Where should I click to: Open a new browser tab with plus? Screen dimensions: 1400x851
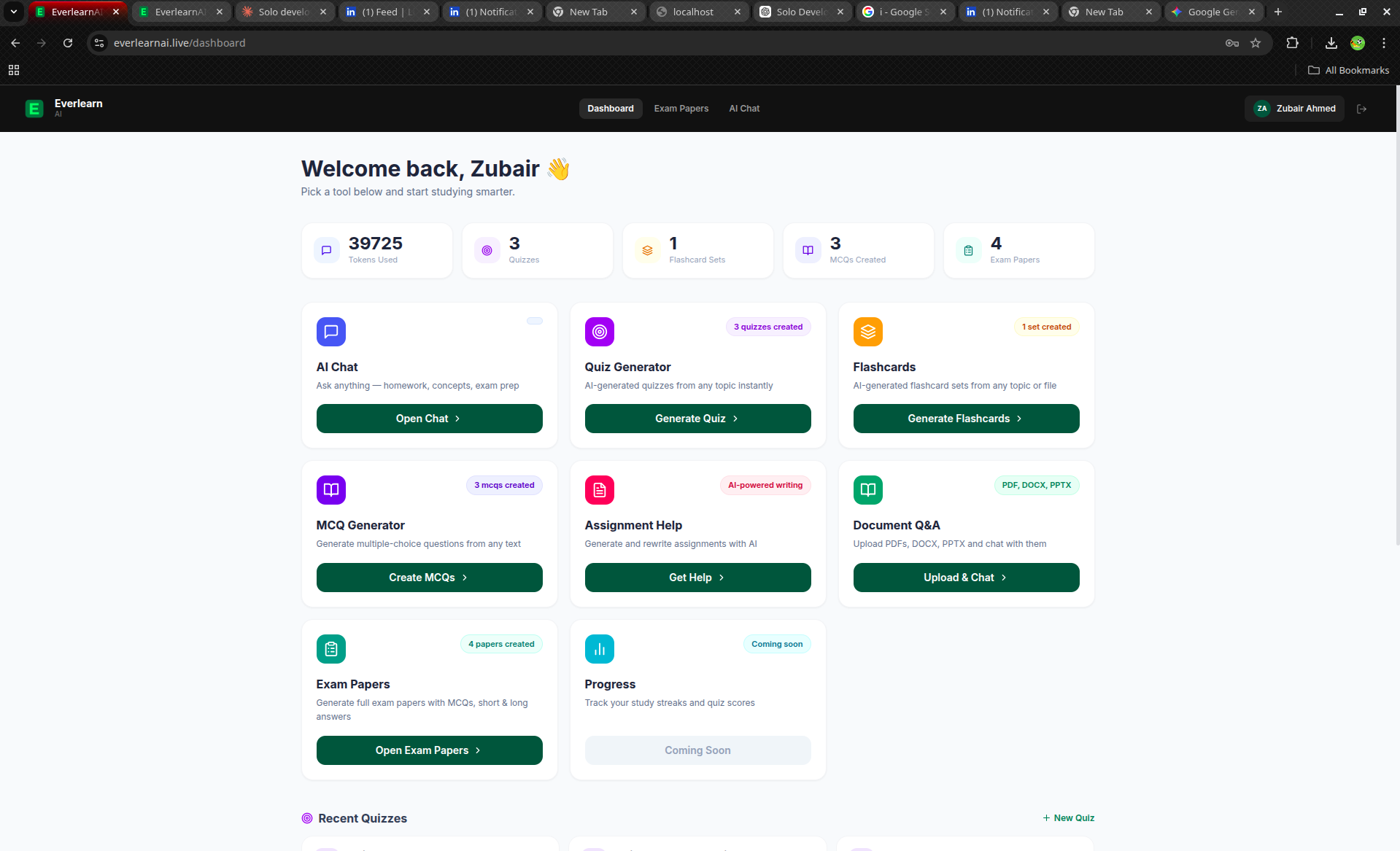(1278, 12)
